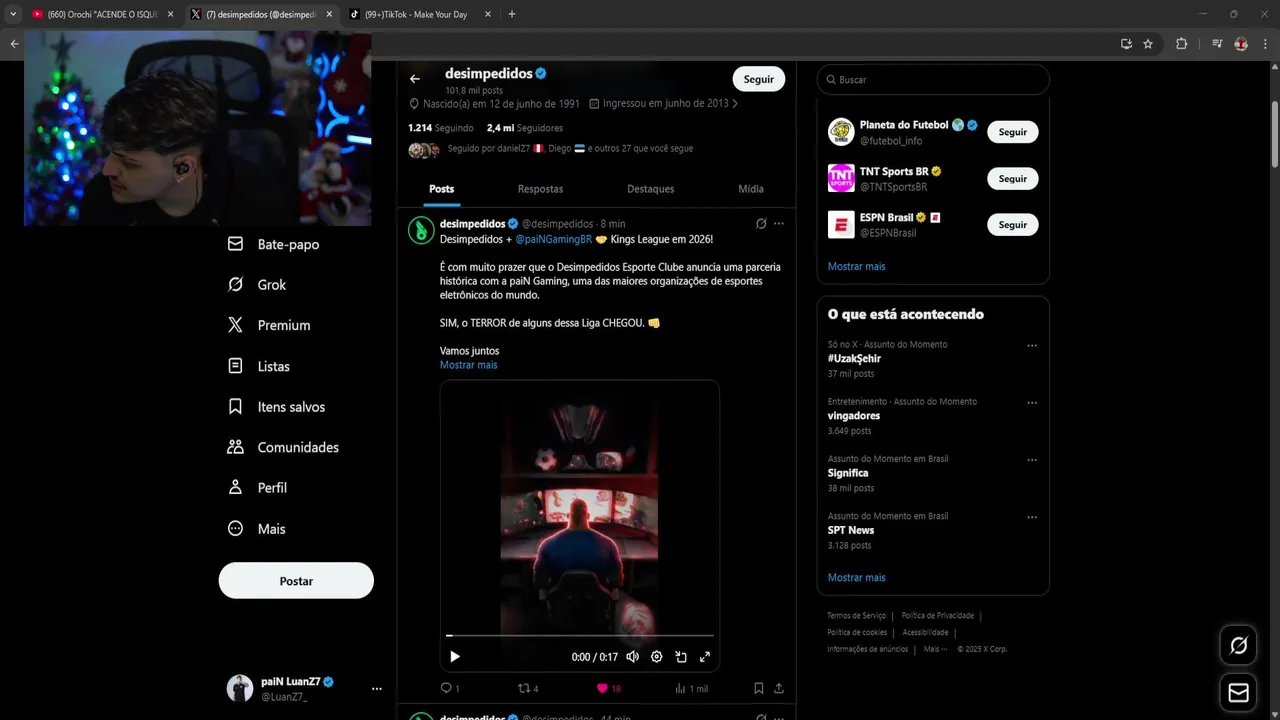
Task: Bookmark this page with the star icon
Action: pos(1148,44)
